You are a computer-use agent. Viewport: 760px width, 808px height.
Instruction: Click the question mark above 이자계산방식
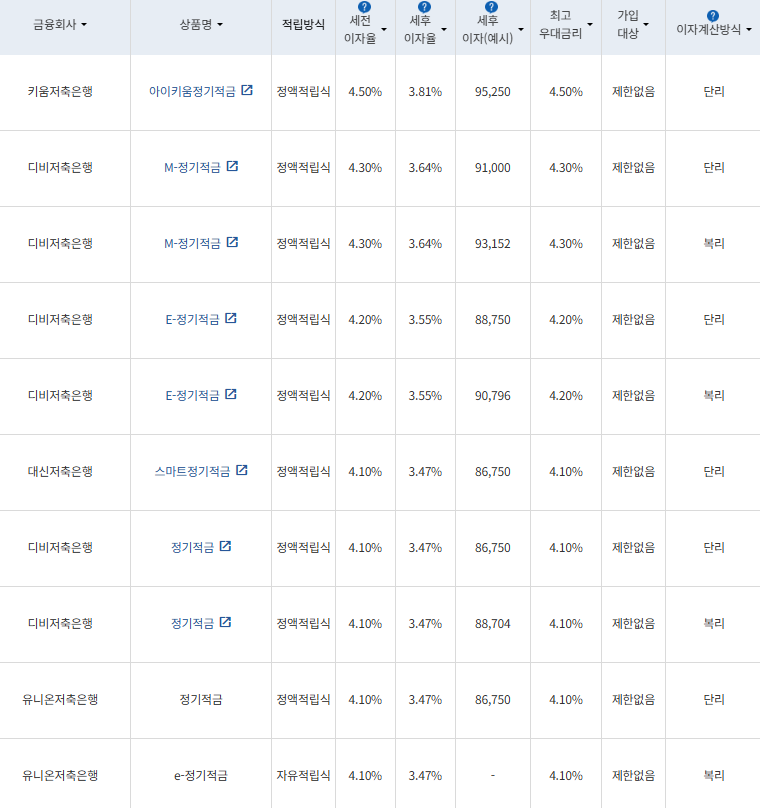click(712, 16)
